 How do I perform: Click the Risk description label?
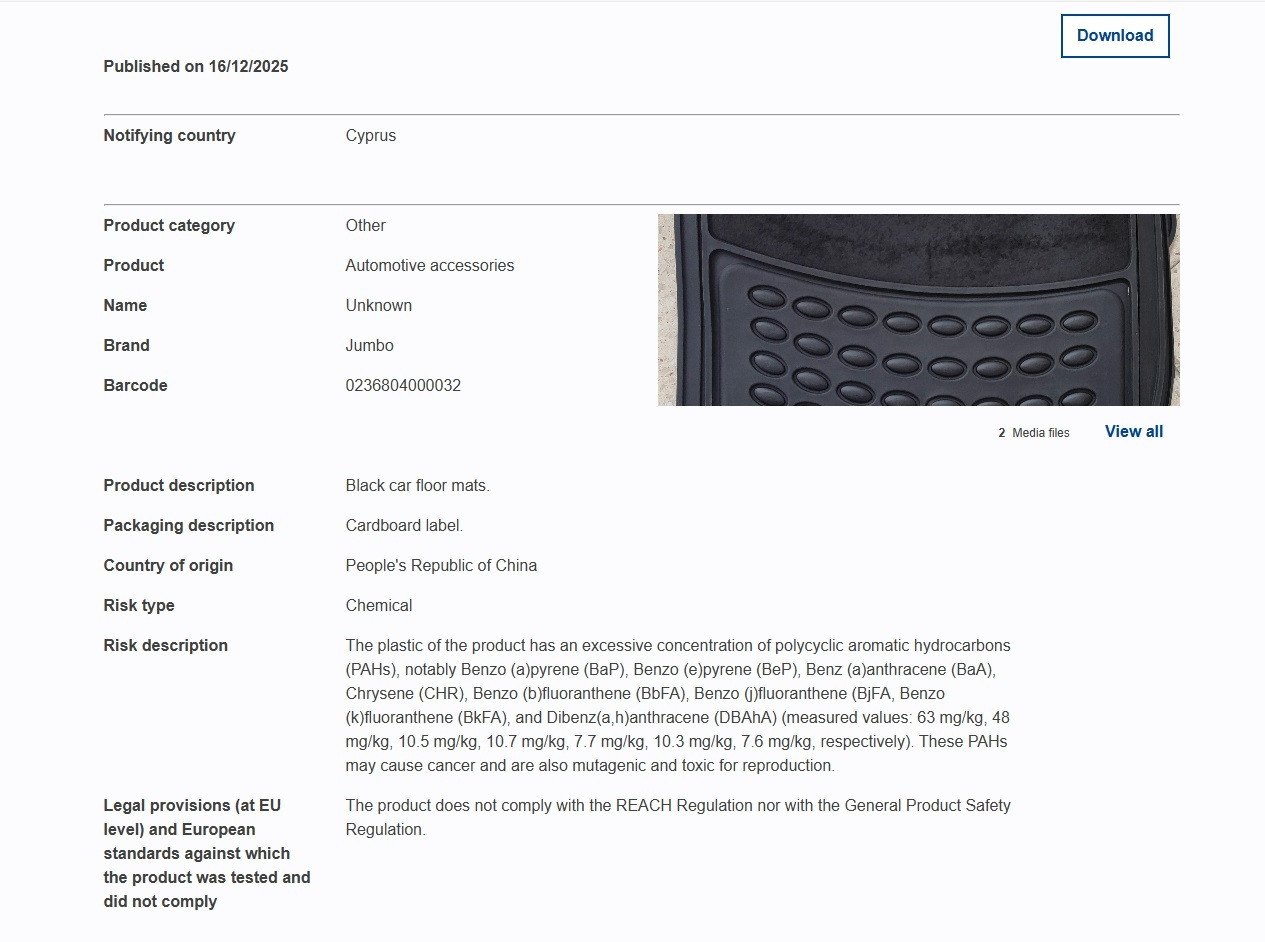pyautogui.click(x=166, y=646)
